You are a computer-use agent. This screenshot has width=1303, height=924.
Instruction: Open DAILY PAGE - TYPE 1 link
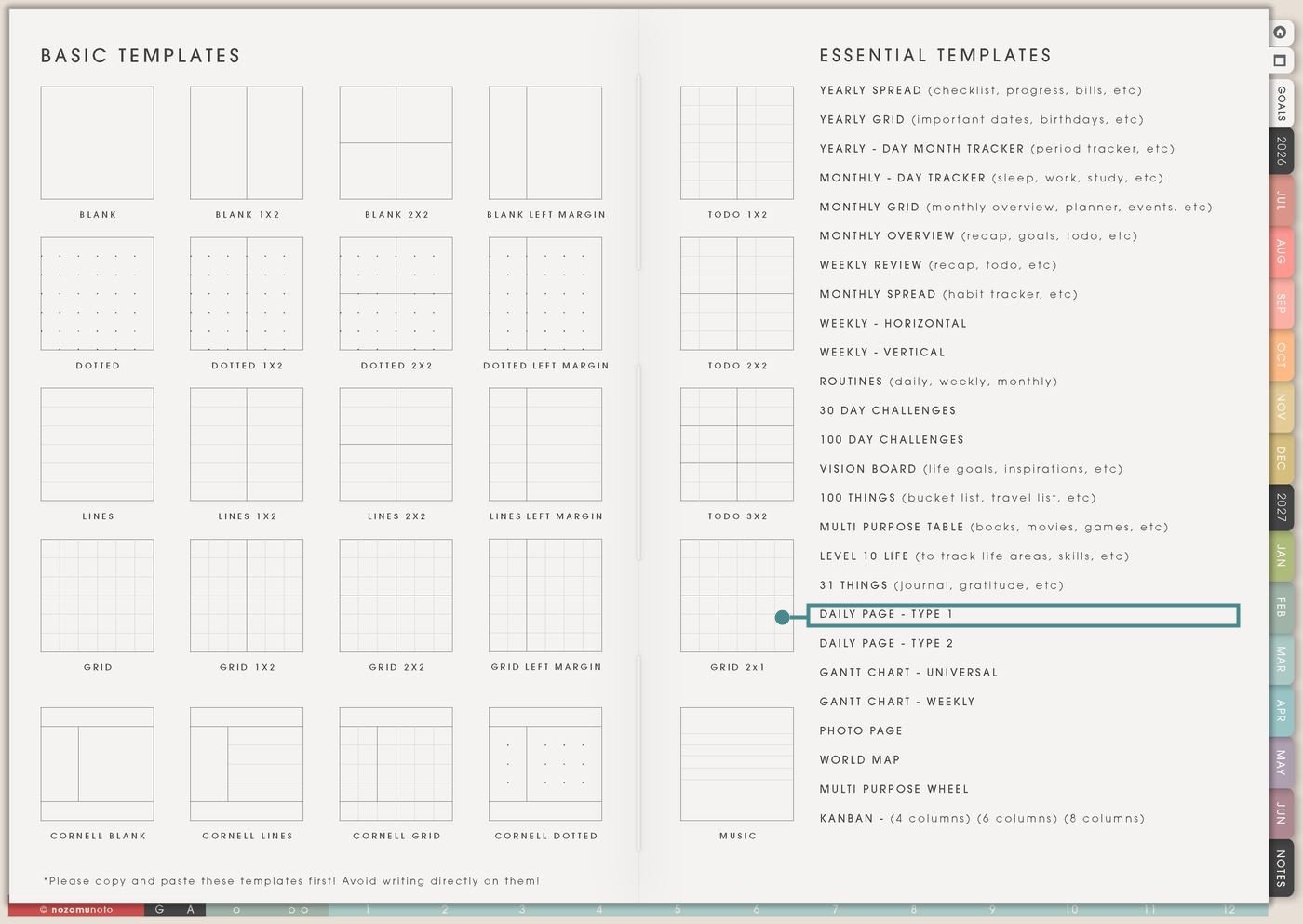point(1023,615)
